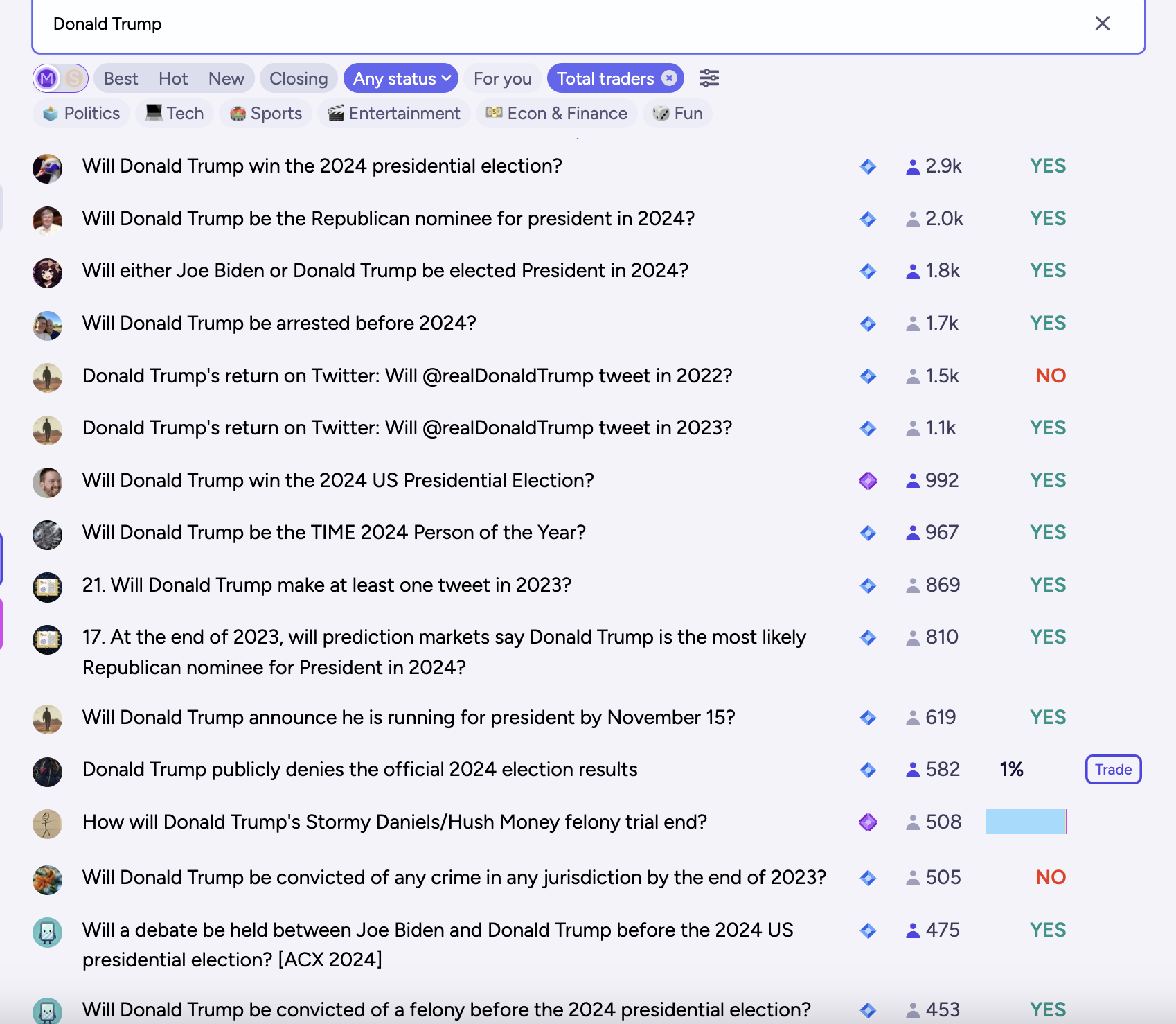Viewport: 1176px width, 1024px height.
Task: Filter by the Sports topic
Action: pyautogui.click(x=266, y=114)
